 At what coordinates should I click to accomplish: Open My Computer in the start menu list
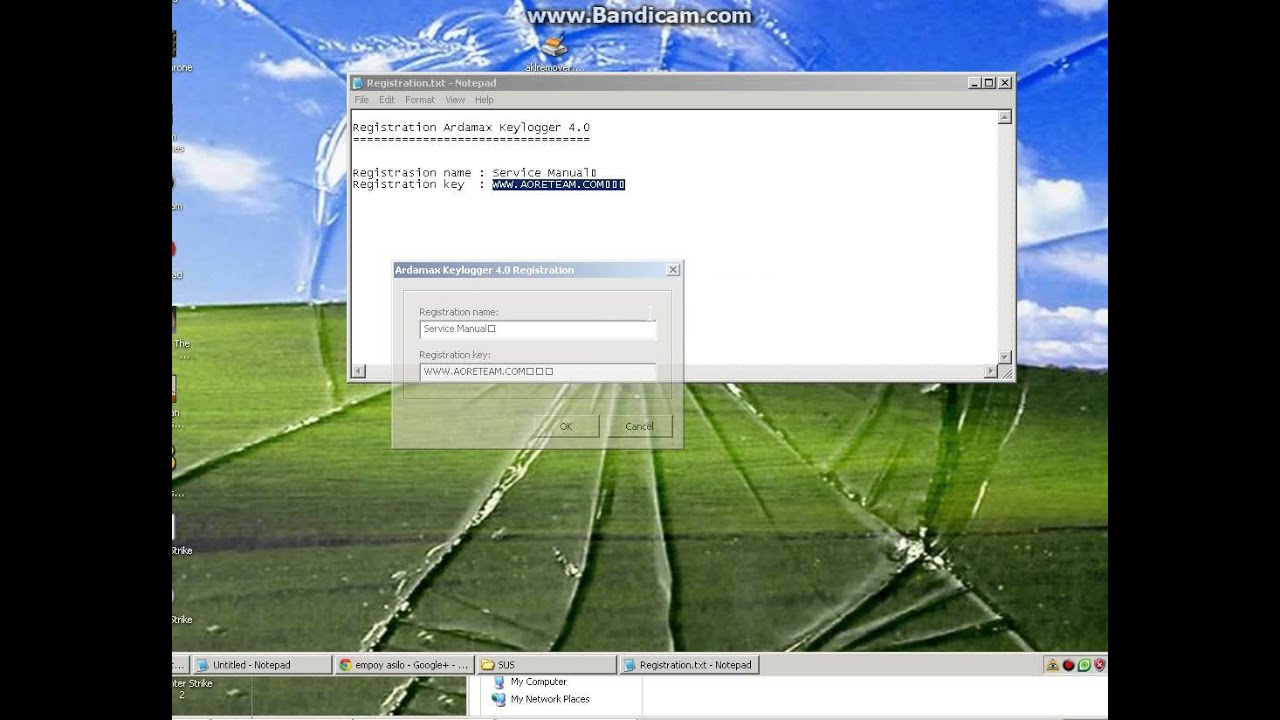(529, 682)
